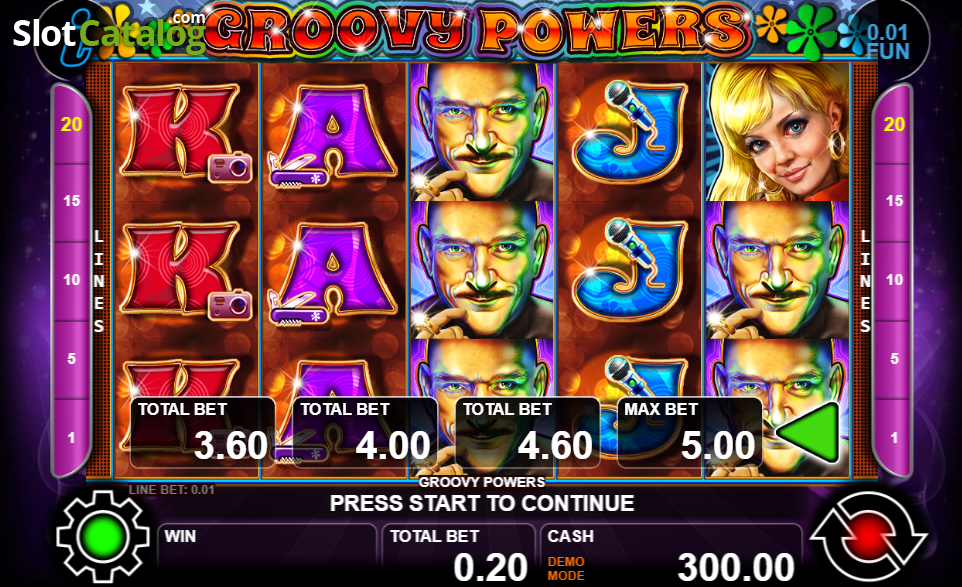Viewport: 962px width, 587px height.
Task: Select the 4.00 total bet option
Action: click(365, 433)
